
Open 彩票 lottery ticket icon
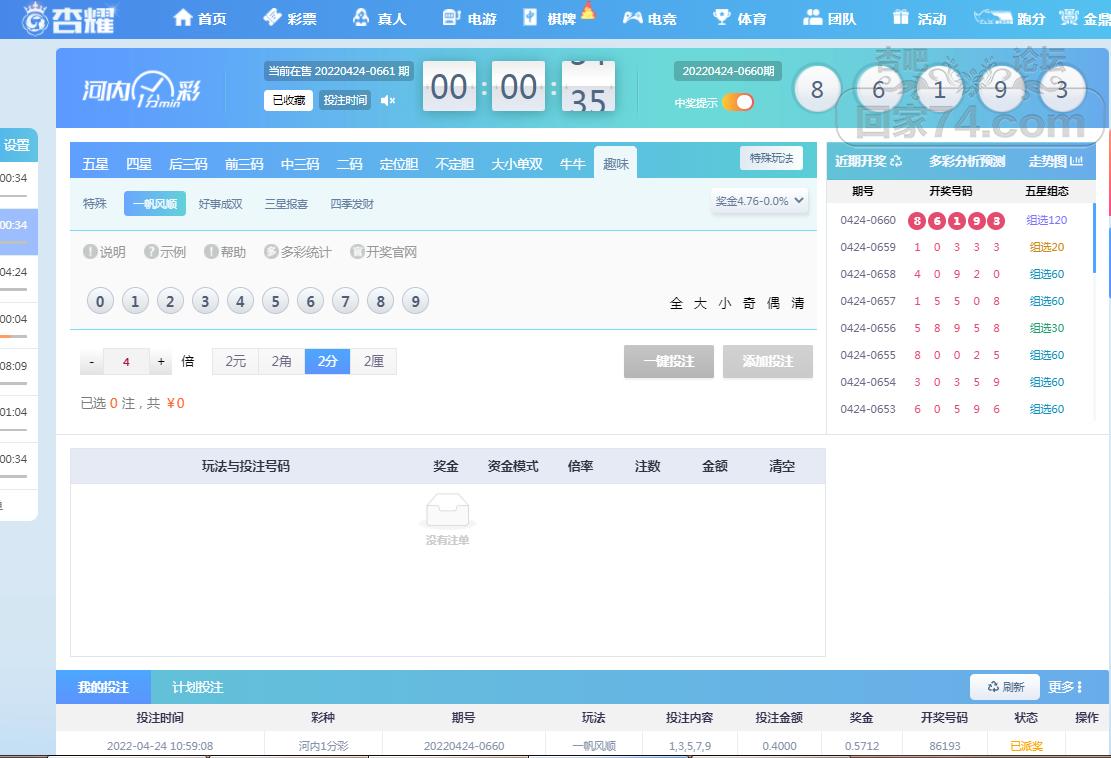click(273, 18)
